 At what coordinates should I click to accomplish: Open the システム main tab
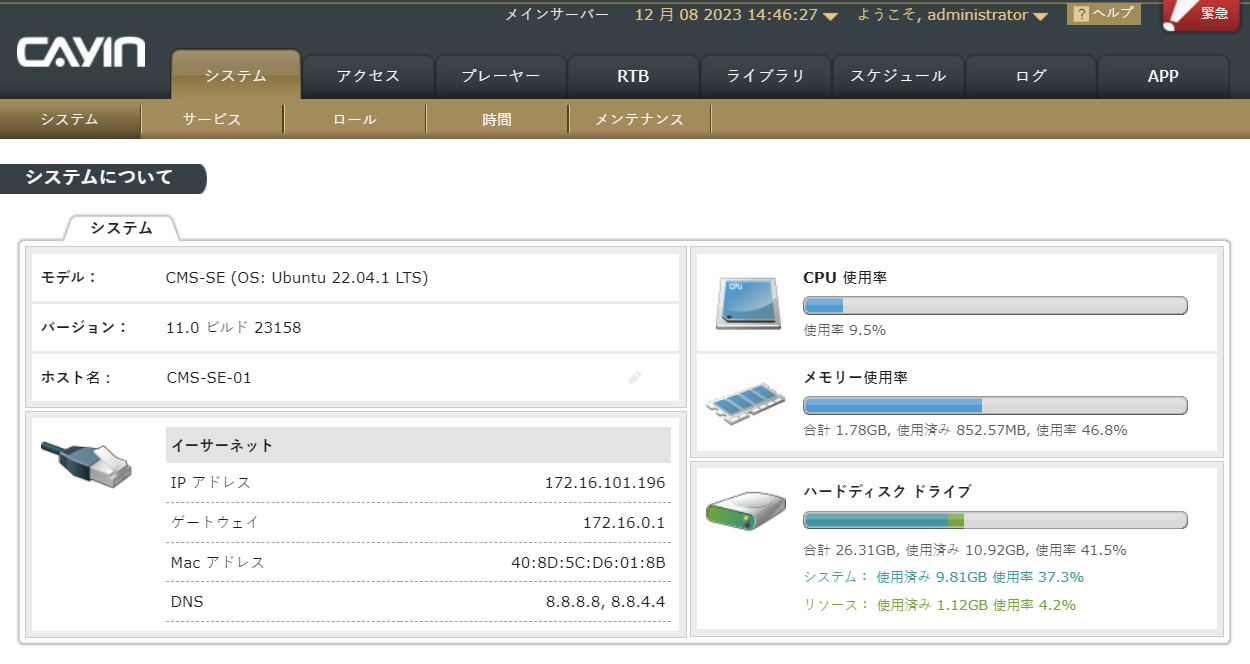236,75
